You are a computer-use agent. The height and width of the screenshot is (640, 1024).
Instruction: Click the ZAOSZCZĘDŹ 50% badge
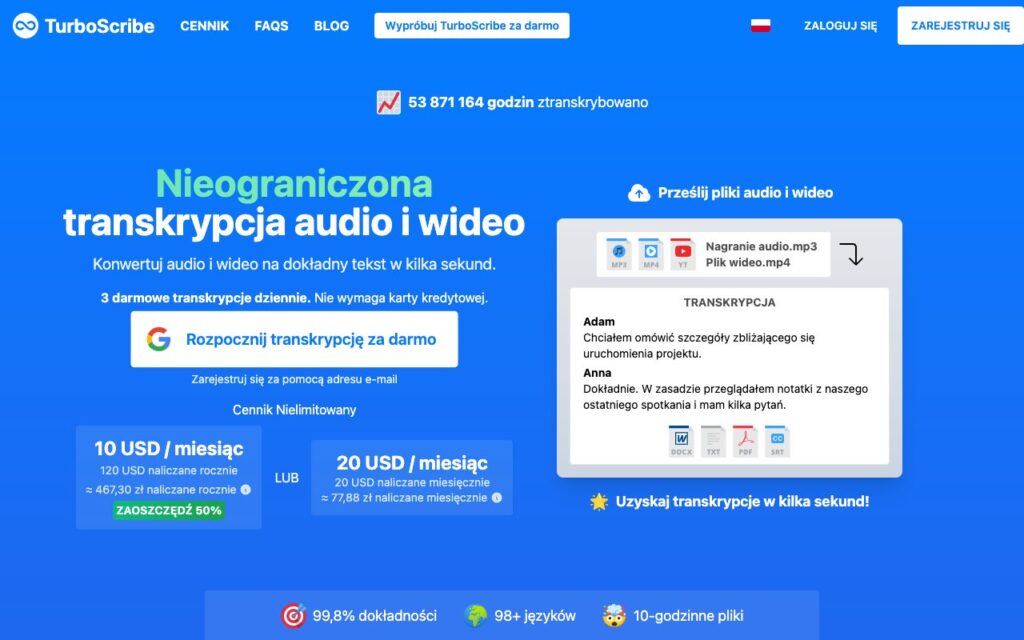pyautogui.click(x=168, y=510)
